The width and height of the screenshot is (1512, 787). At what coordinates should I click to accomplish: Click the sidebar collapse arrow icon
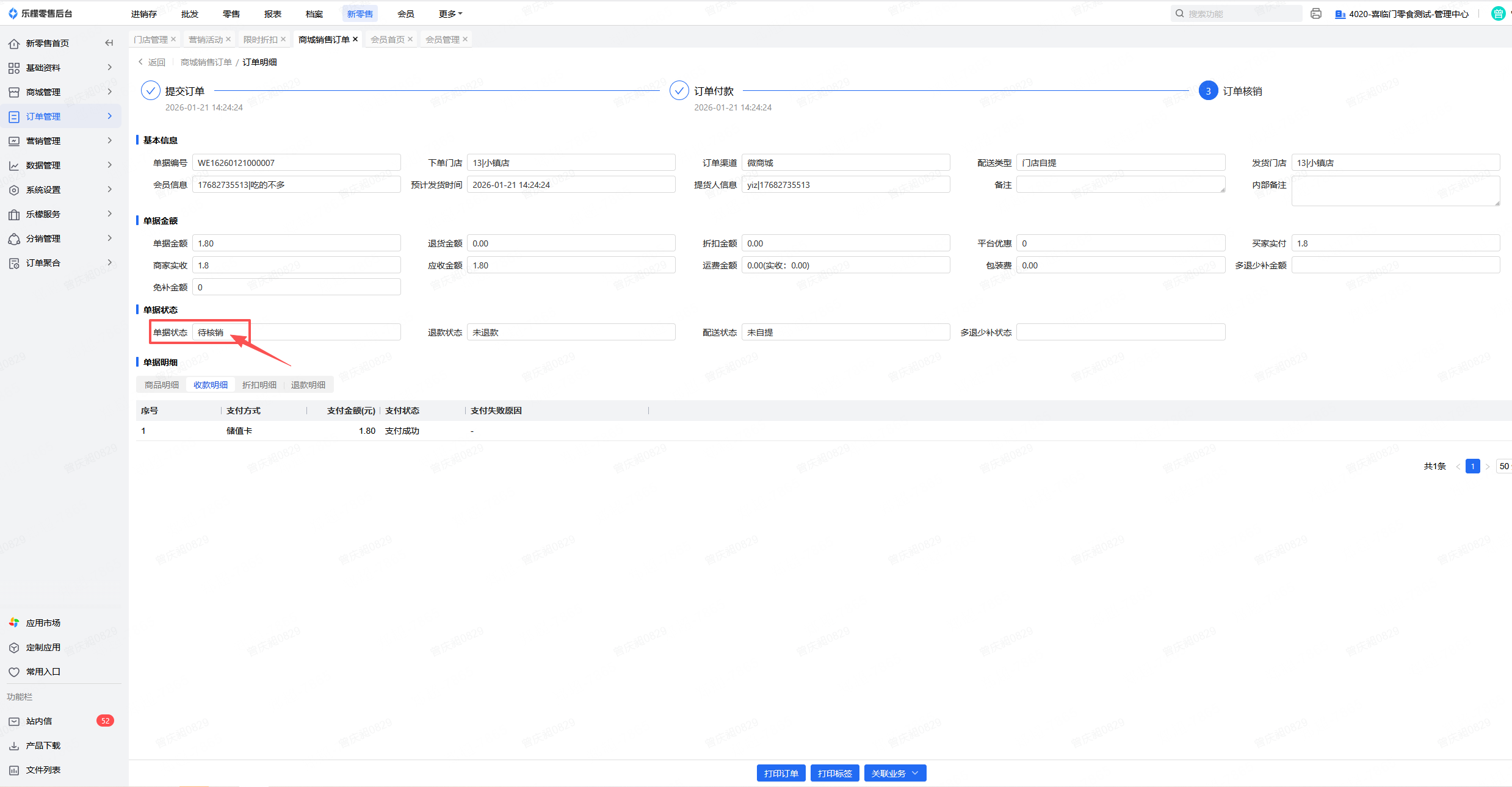[x=109, y=43]
